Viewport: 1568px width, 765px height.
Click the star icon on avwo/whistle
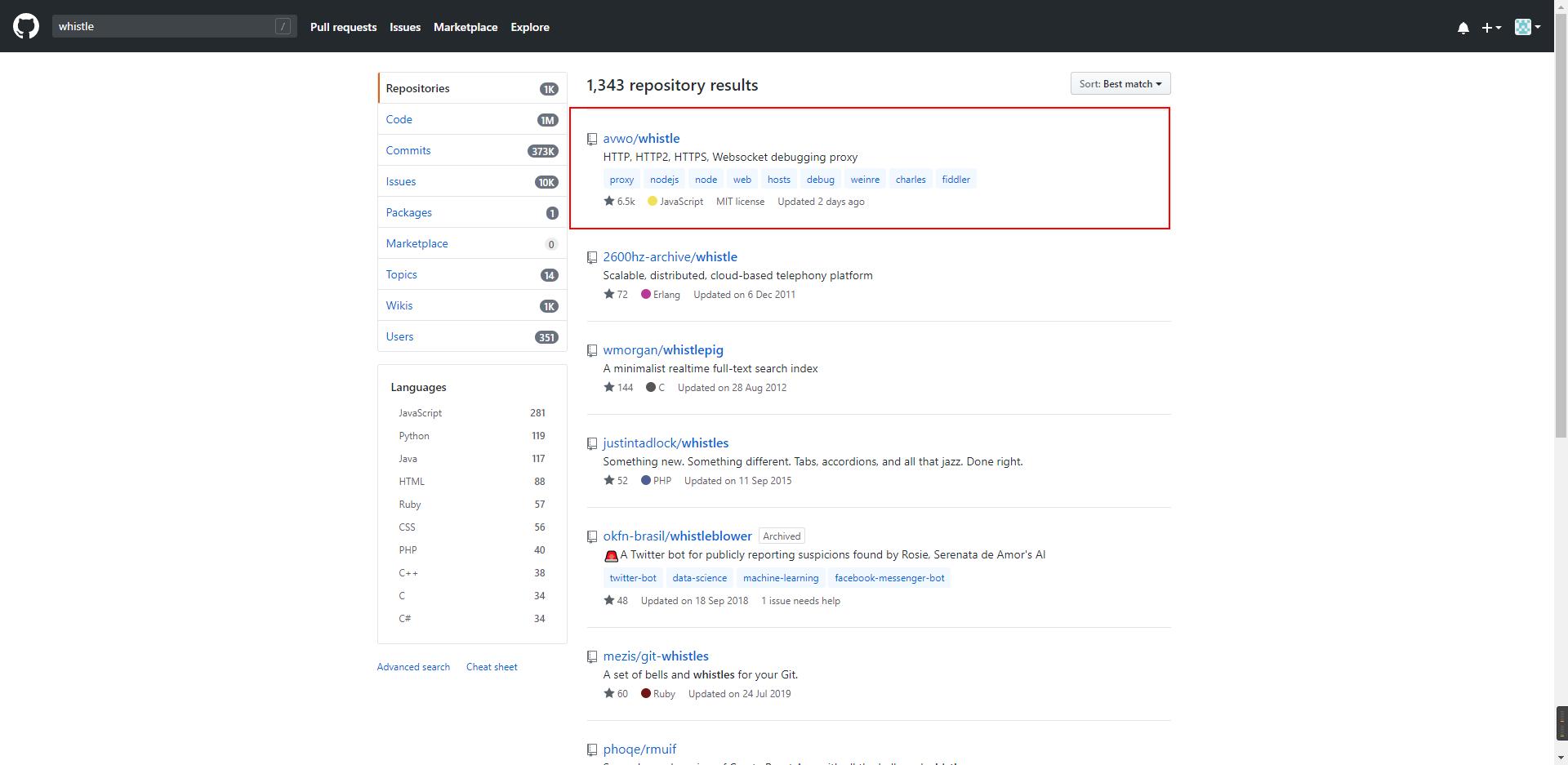608,201
